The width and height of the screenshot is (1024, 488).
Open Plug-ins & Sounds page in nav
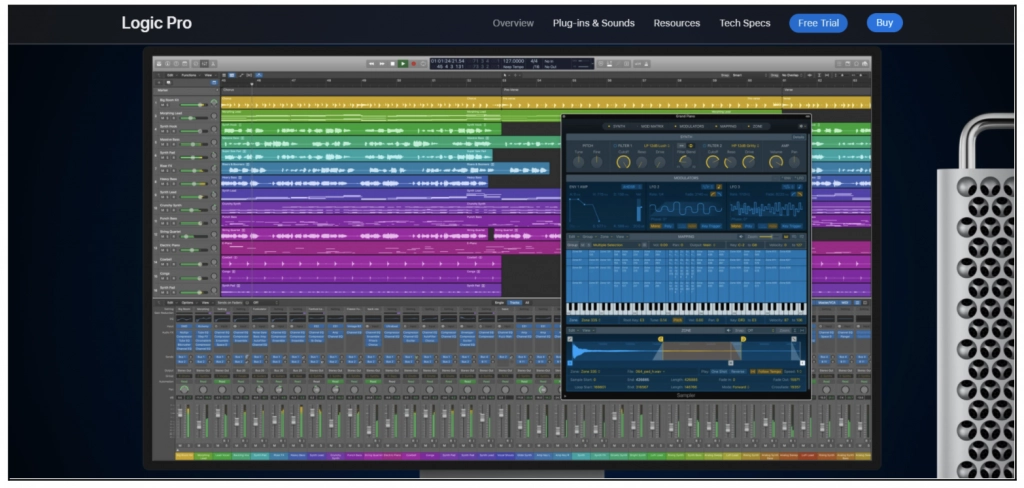593,23
